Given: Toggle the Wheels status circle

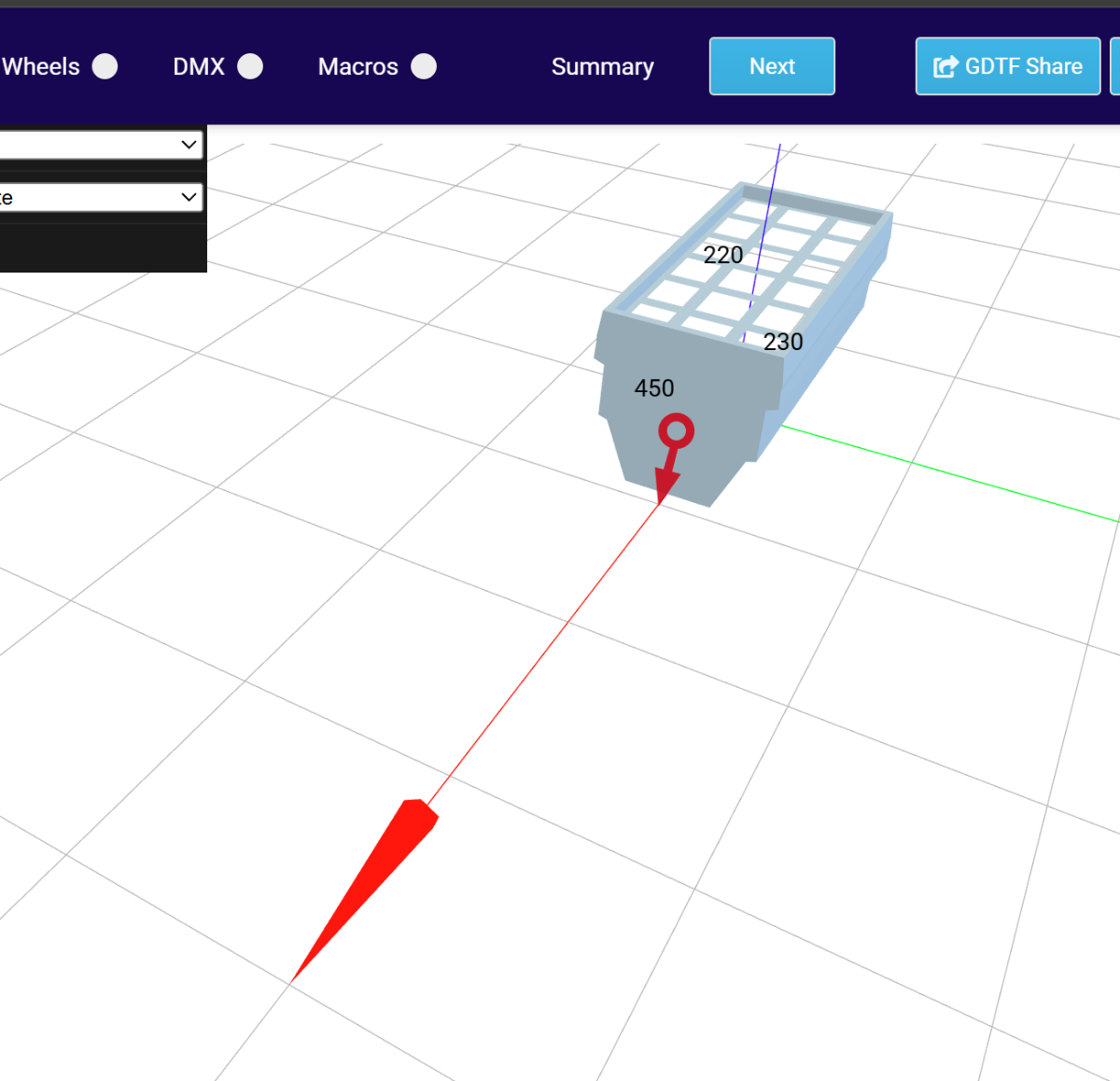Looking at the screenshot, I should 105,66.
